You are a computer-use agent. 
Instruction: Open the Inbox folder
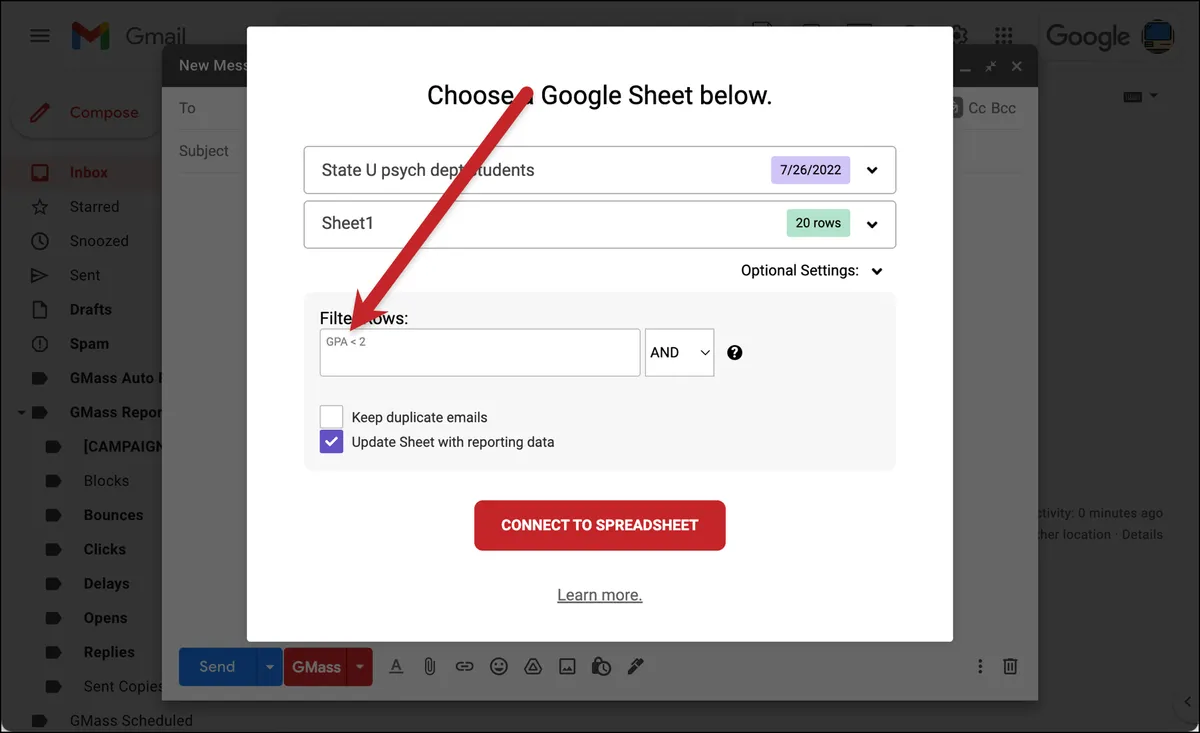(x=89, y=173)
